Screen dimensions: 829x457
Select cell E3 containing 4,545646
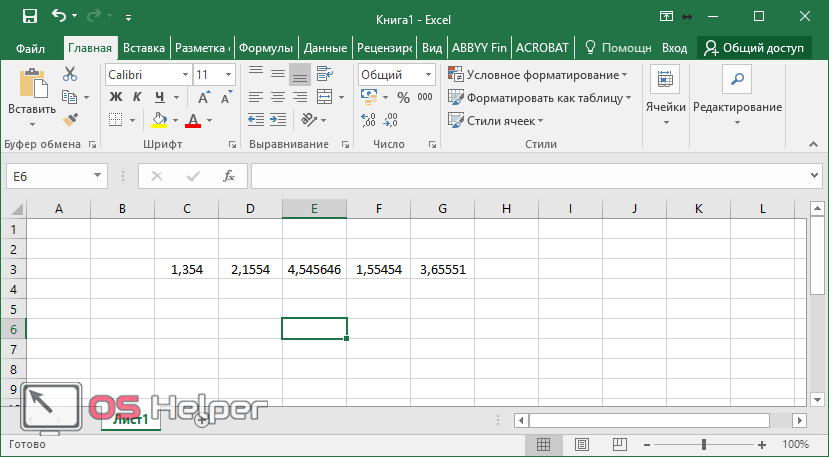click(x=314, y=269)
